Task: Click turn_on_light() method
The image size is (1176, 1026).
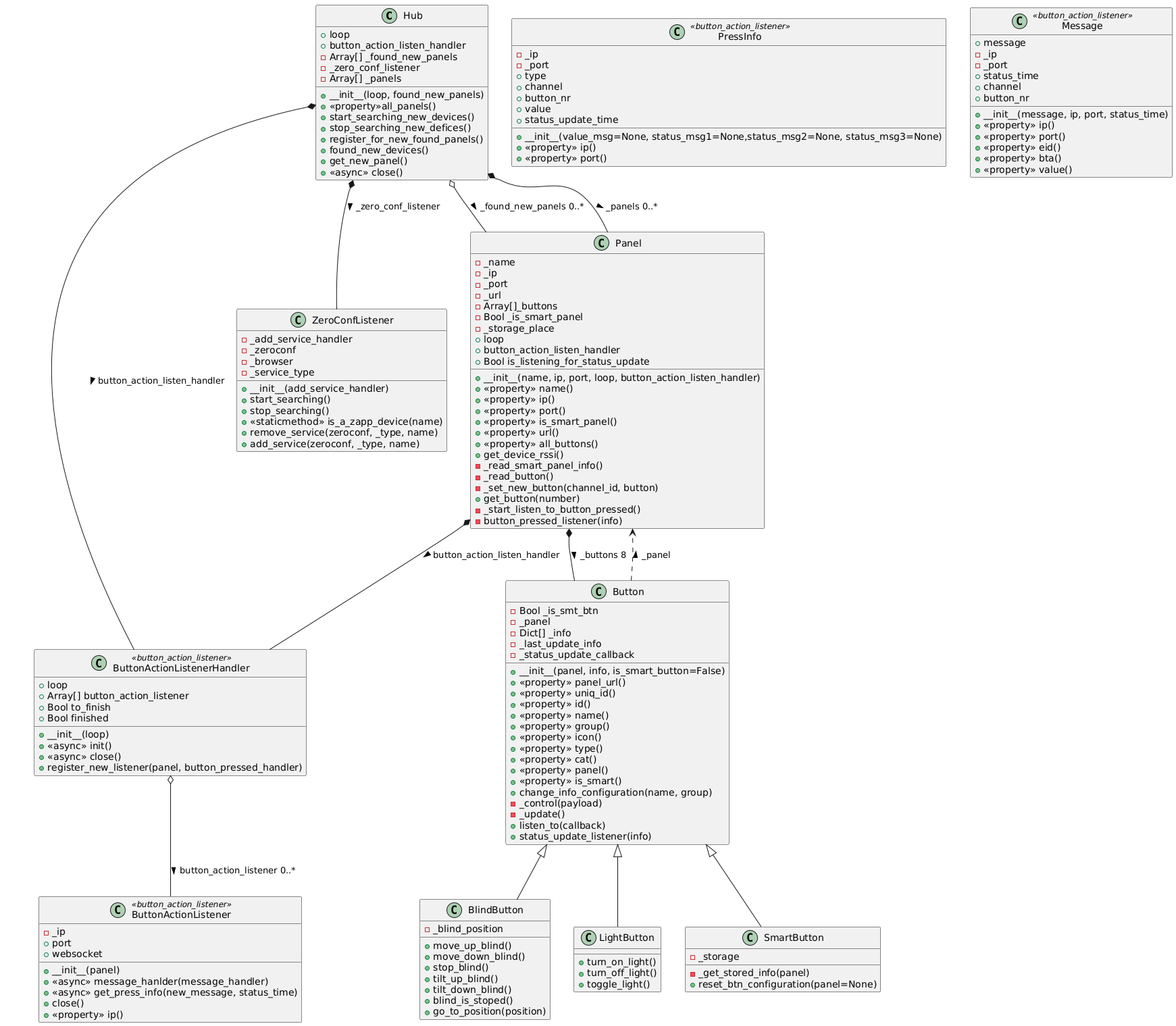Action: (x=621, y=962)
